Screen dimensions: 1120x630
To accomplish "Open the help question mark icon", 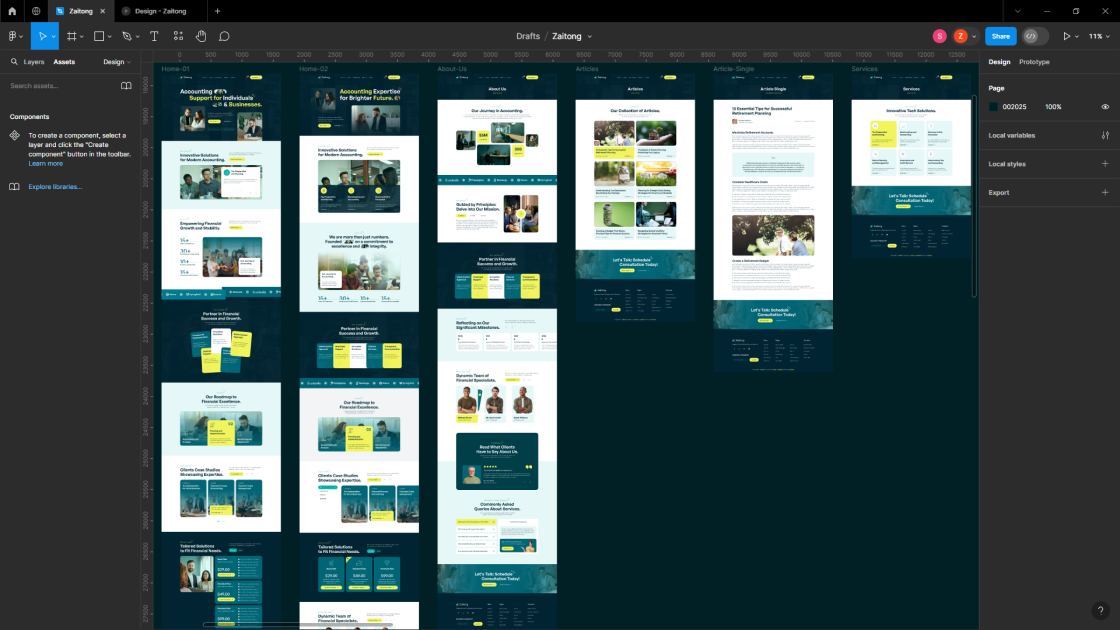I will tap(1100, 610).
